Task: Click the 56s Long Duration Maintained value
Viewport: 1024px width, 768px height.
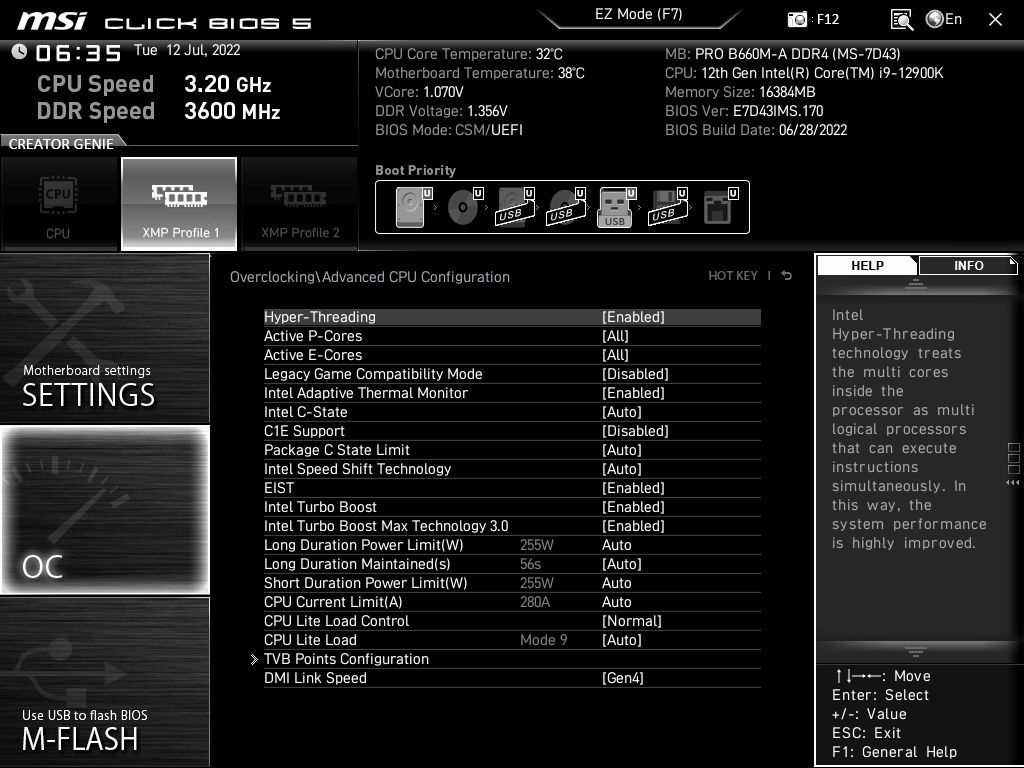Action: click(530, 563)
